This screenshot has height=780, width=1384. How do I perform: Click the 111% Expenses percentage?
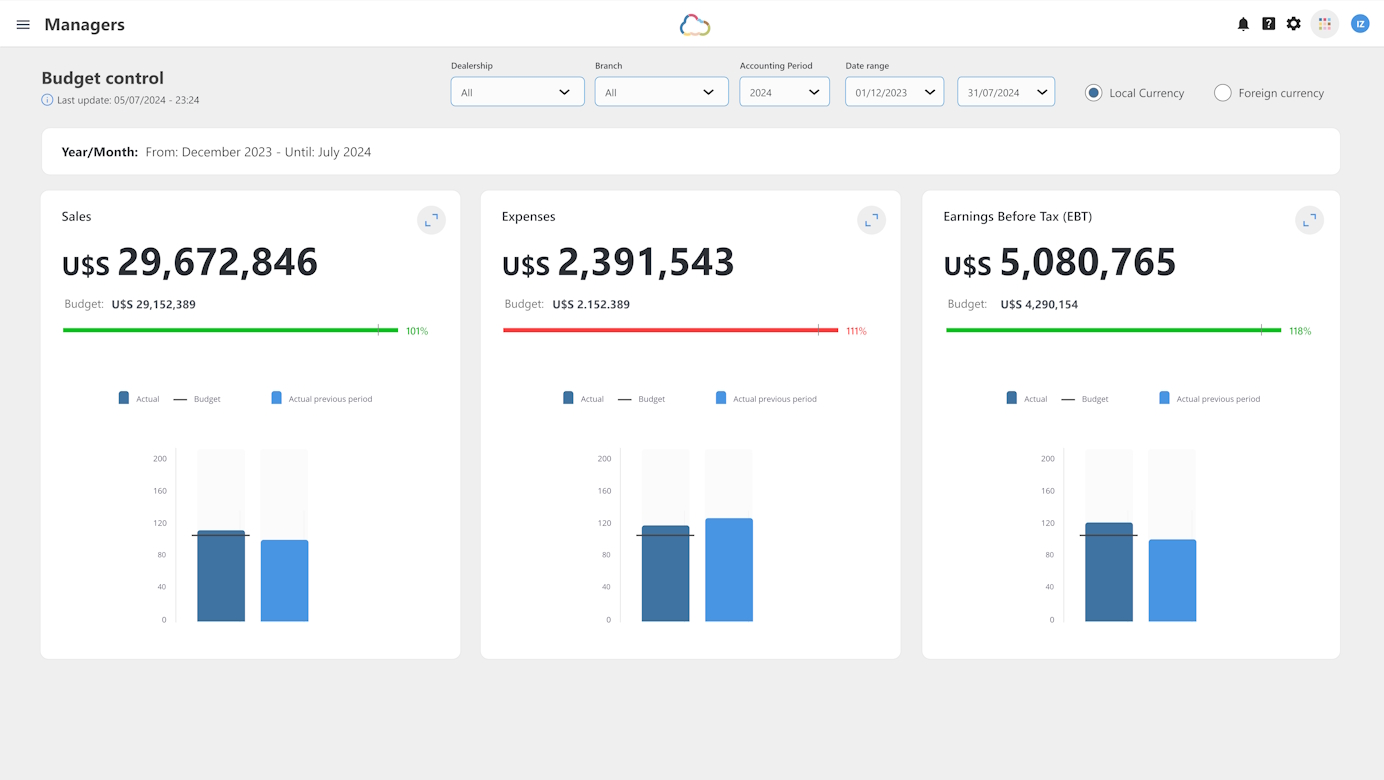pyautogui.click(x=856, y=331)
